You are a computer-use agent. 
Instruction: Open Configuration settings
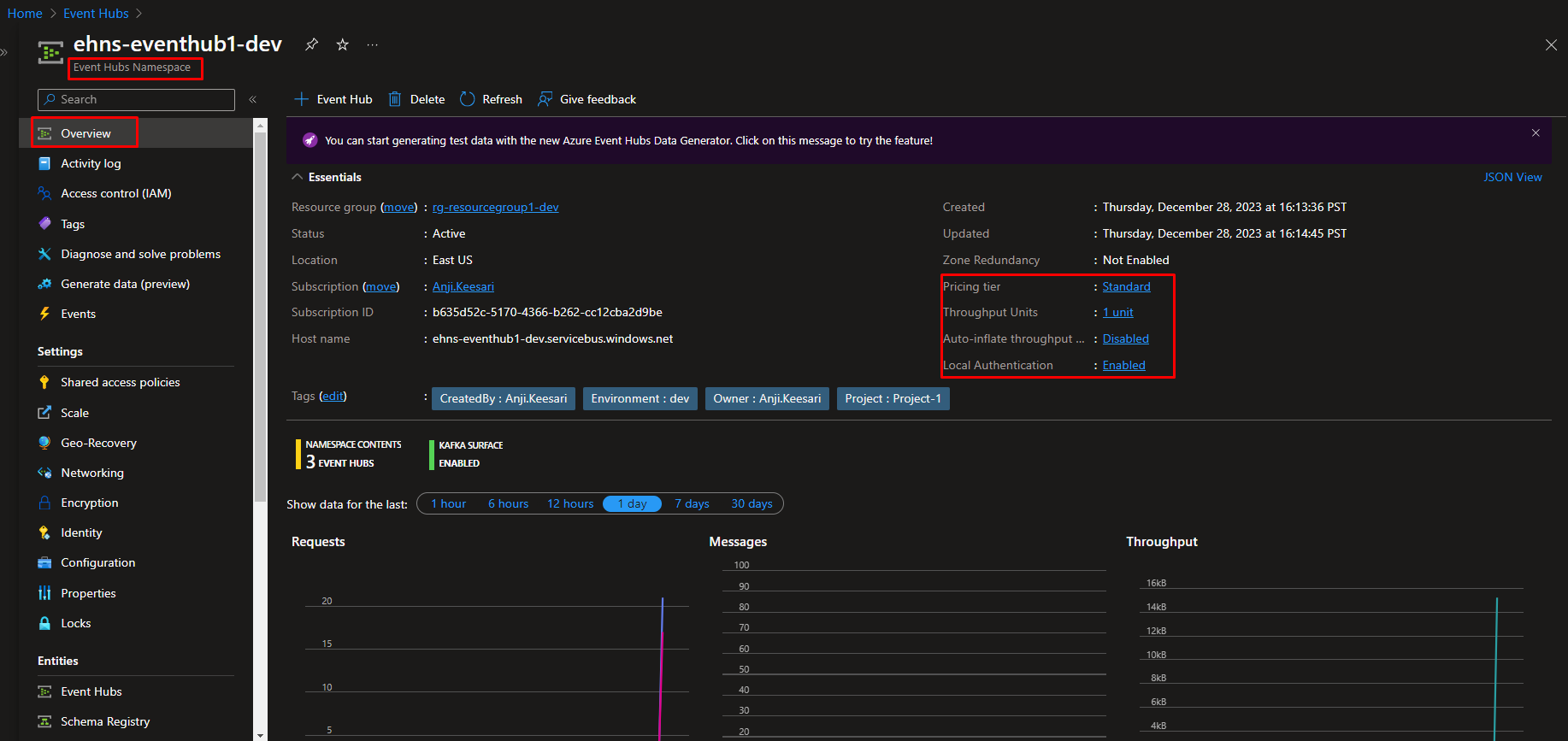(137, 562)
